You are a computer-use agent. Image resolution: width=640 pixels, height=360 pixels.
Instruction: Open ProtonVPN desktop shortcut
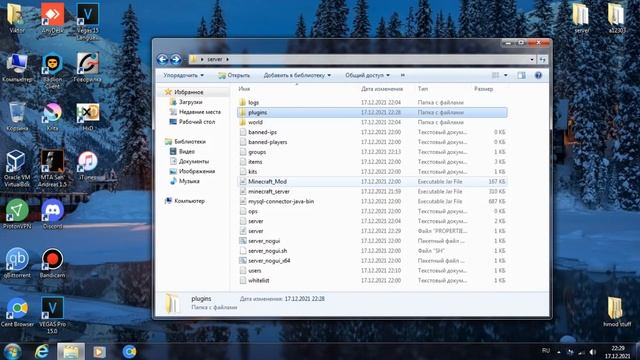[x=17, y=214]
